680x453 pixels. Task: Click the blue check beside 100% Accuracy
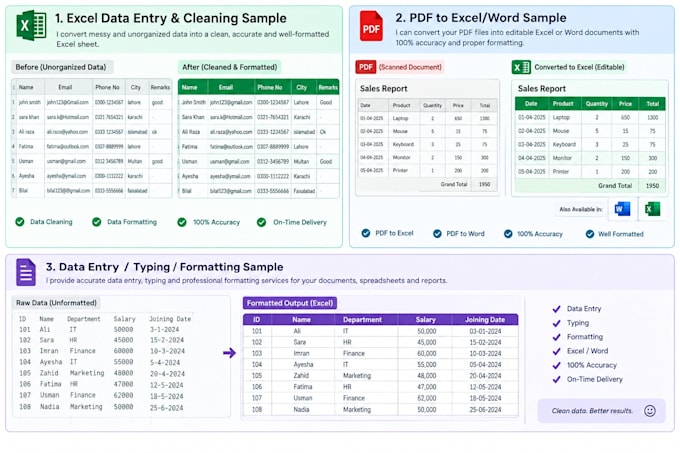508,234
